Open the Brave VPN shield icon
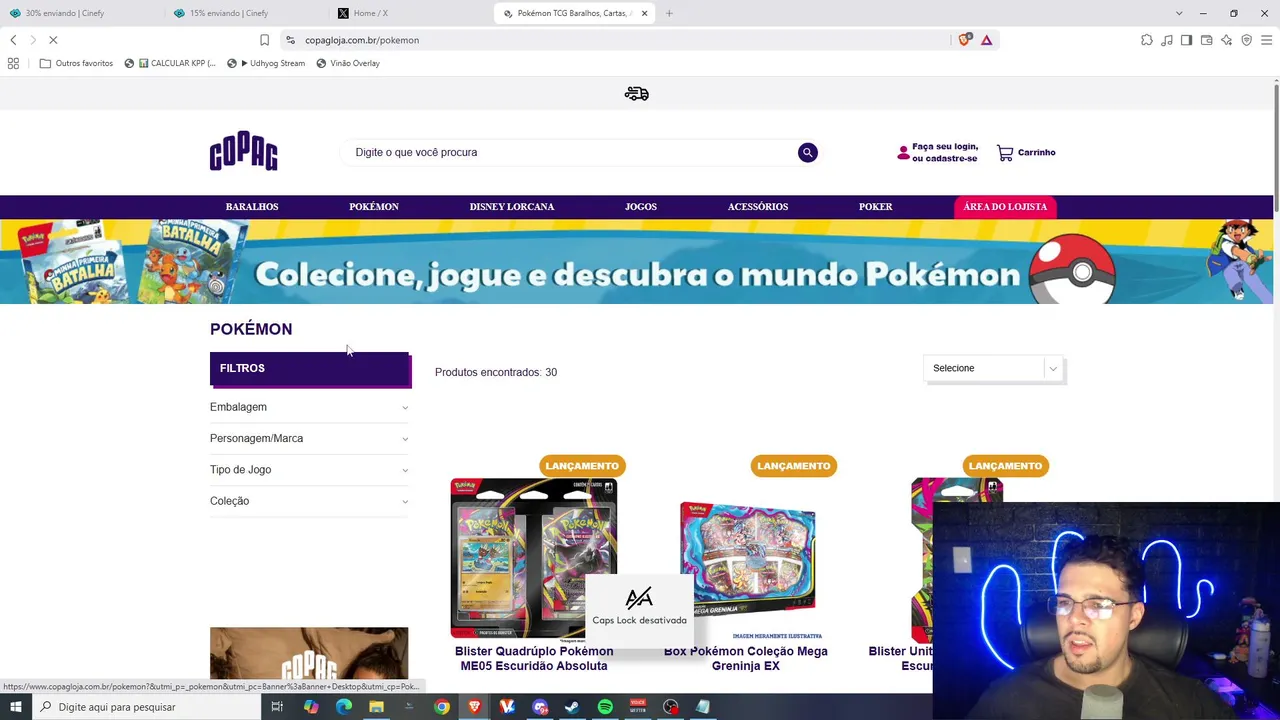Image resolution: width=1280 pixels, height=720 pixels. (1246, 40)
